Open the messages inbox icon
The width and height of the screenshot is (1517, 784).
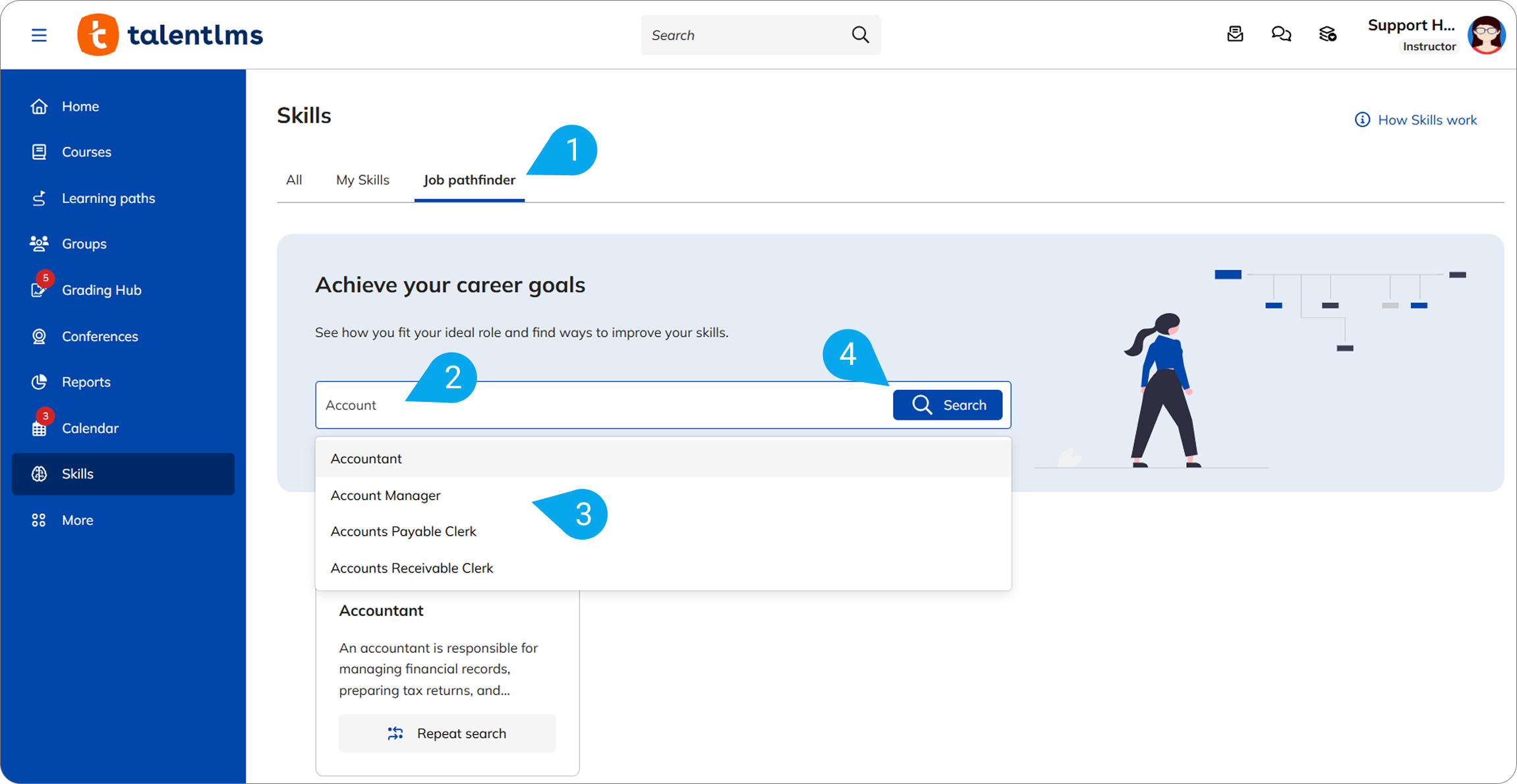point(1235,34)
